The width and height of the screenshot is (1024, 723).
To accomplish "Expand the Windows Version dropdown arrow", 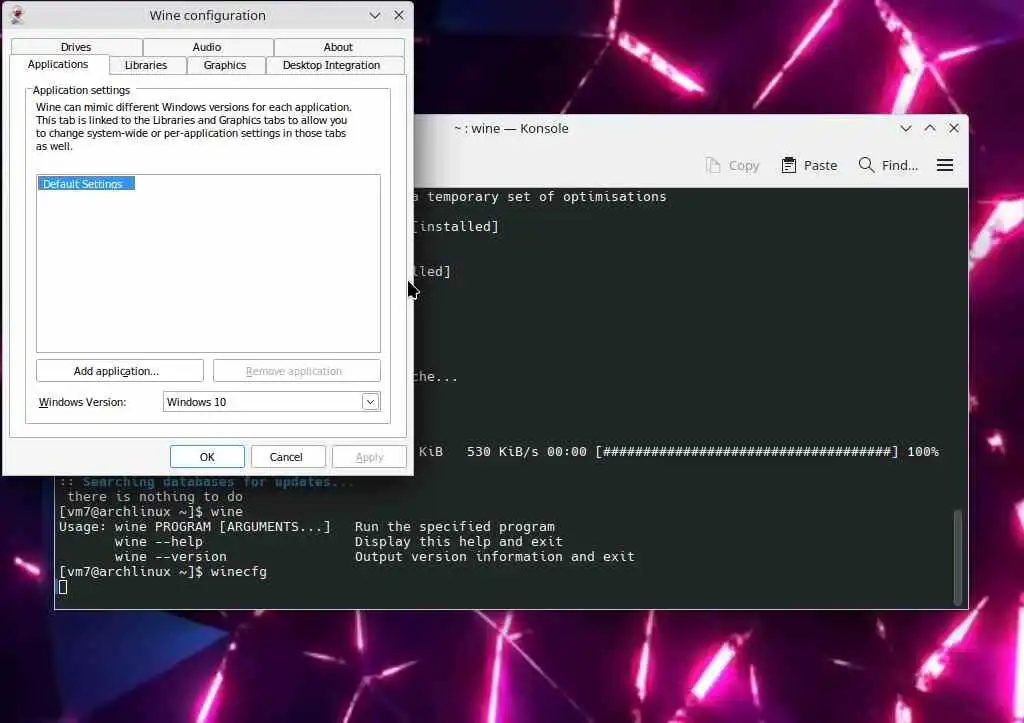I will (x=370, y=402).
